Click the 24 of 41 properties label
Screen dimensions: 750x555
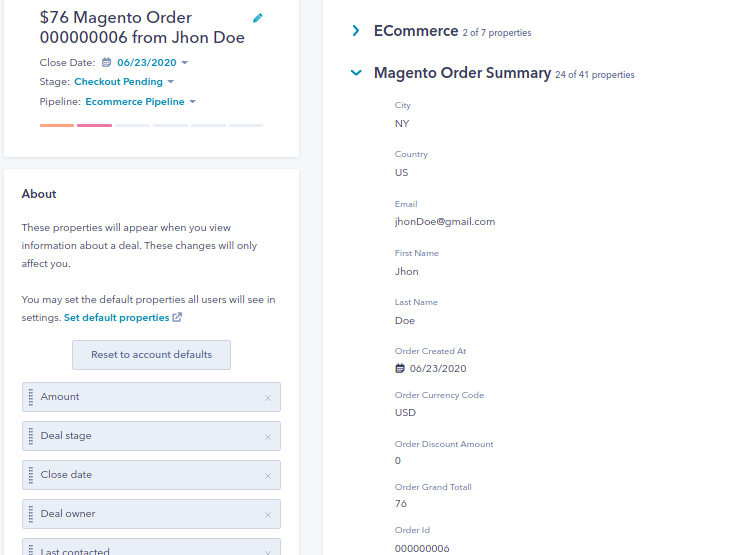[x=595, y=75]
